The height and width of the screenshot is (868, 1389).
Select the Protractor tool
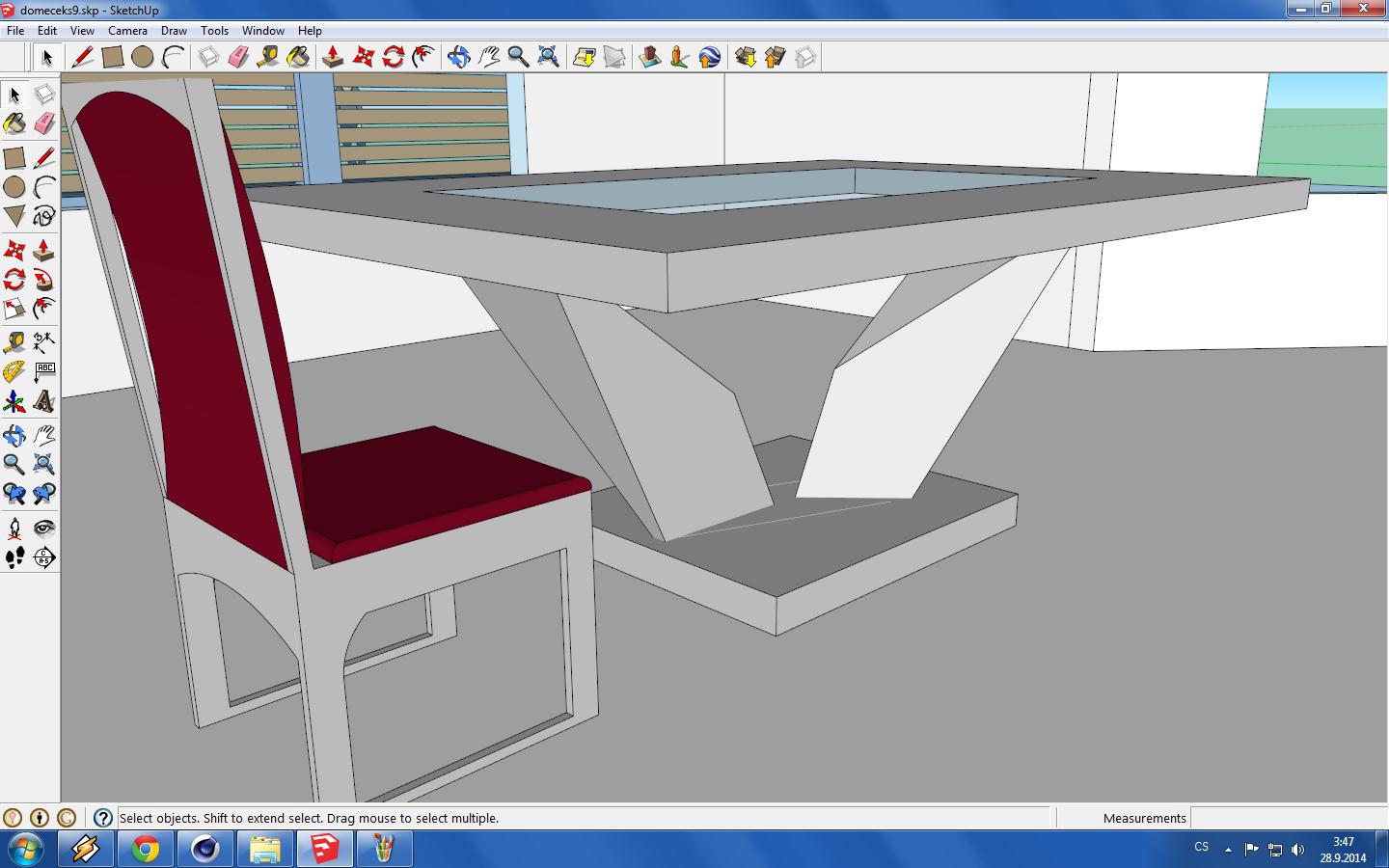[x=14, y=371]
